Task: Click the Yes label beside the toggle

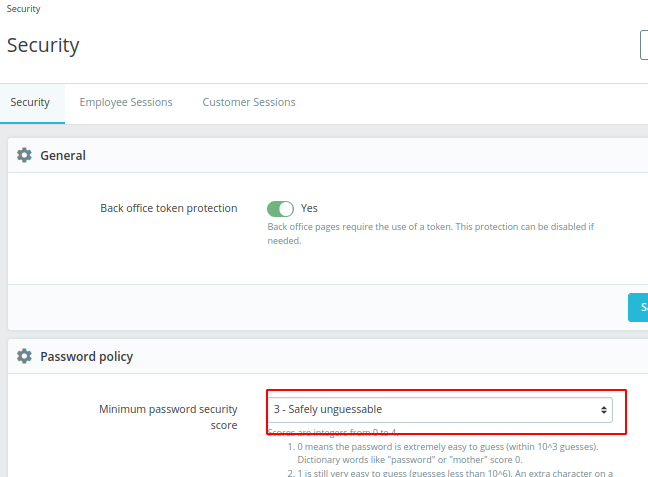Action: [x=309, y=208]
